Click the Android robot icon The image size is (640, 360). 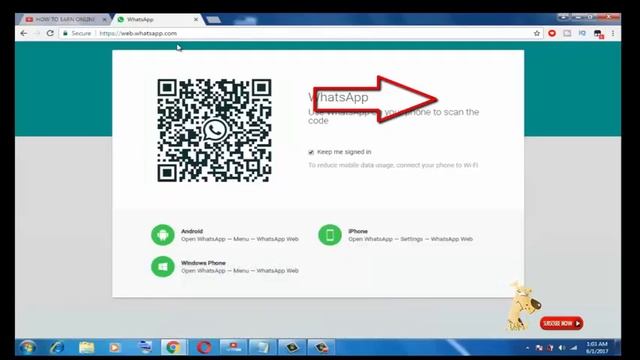162,235
